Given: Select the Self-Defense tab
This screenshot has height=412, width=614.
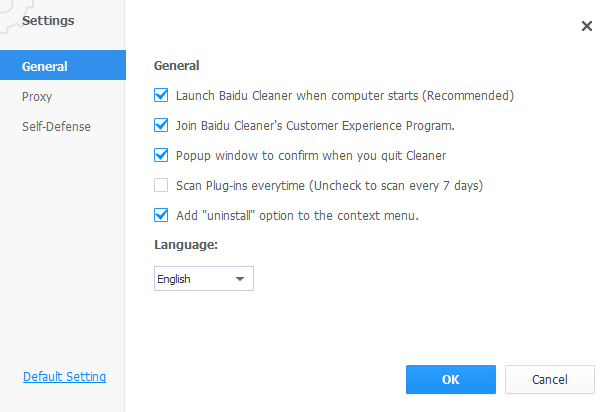Looking at the screenshot, I should pyautogui.click(x=56, y=127).
